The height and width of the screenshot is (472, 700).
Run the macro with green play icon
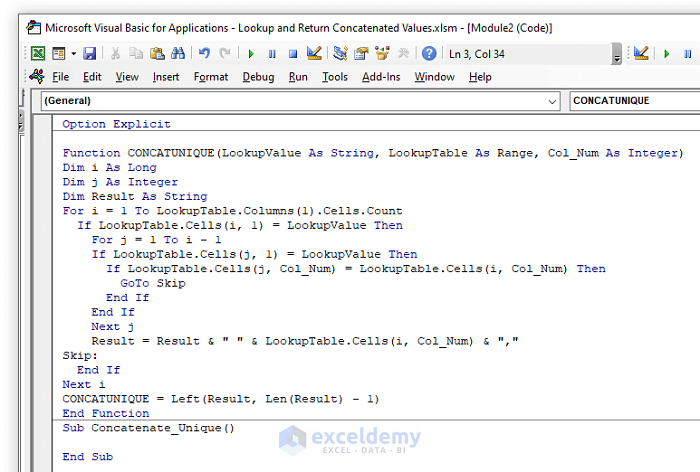pyautogui.click(x=251, y=54)
